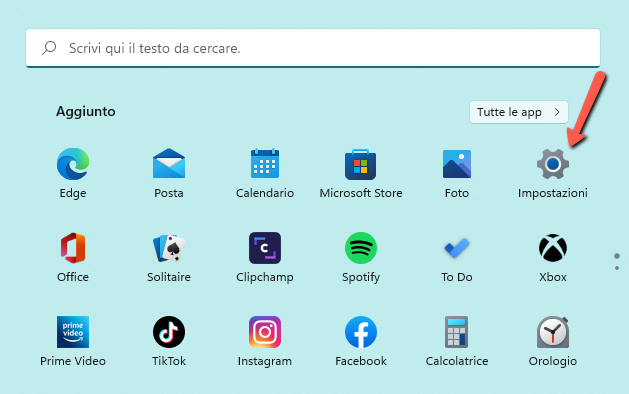Click the "Aggiunto" section heading
The width and height of the screenshot is (629, 394).
click(85, 111)
